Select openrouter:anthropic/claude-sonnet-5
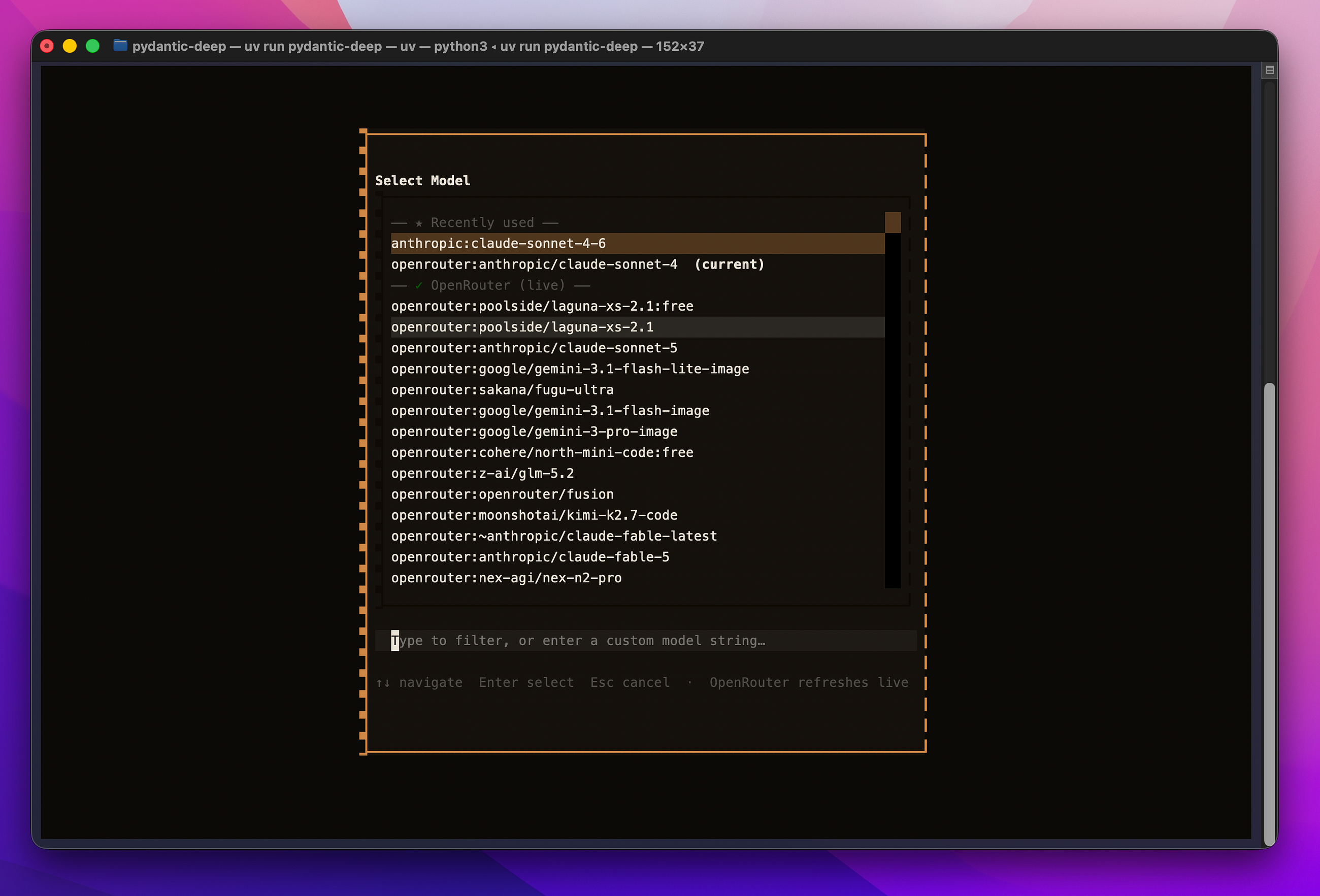The width and height of the screenshot is (1320, 896). tap(637, 348)
